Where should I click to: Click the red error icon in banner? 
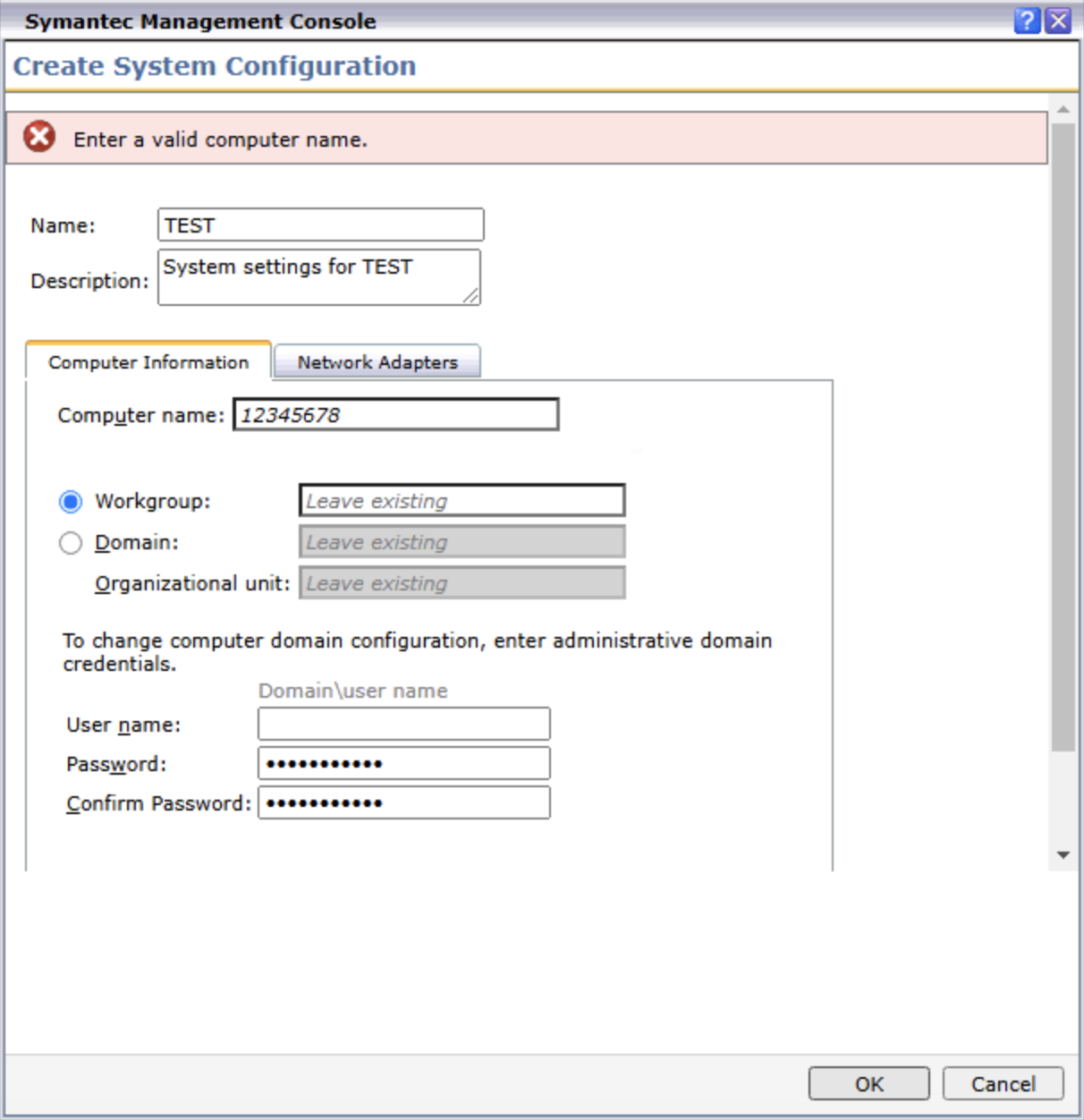(x=39, y=137)
